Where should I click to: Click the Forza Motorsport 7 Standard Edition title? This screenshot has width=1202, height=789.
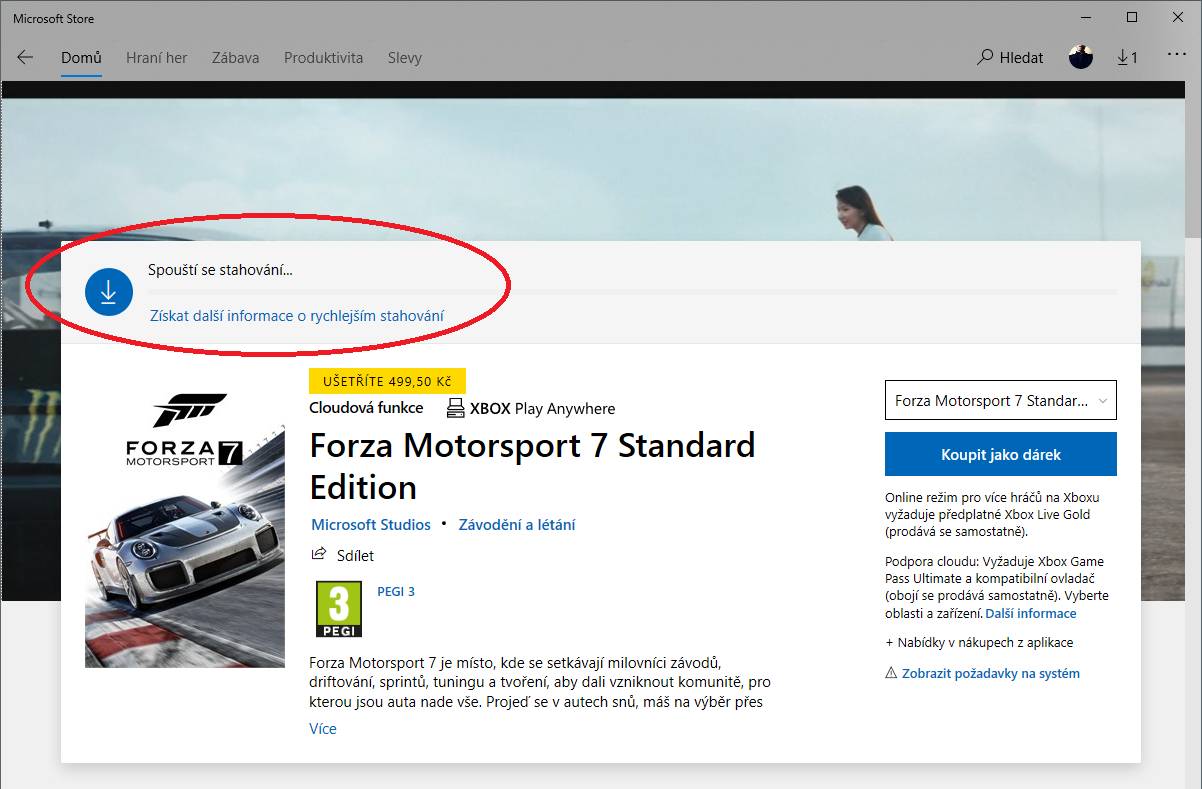[533, 466]
